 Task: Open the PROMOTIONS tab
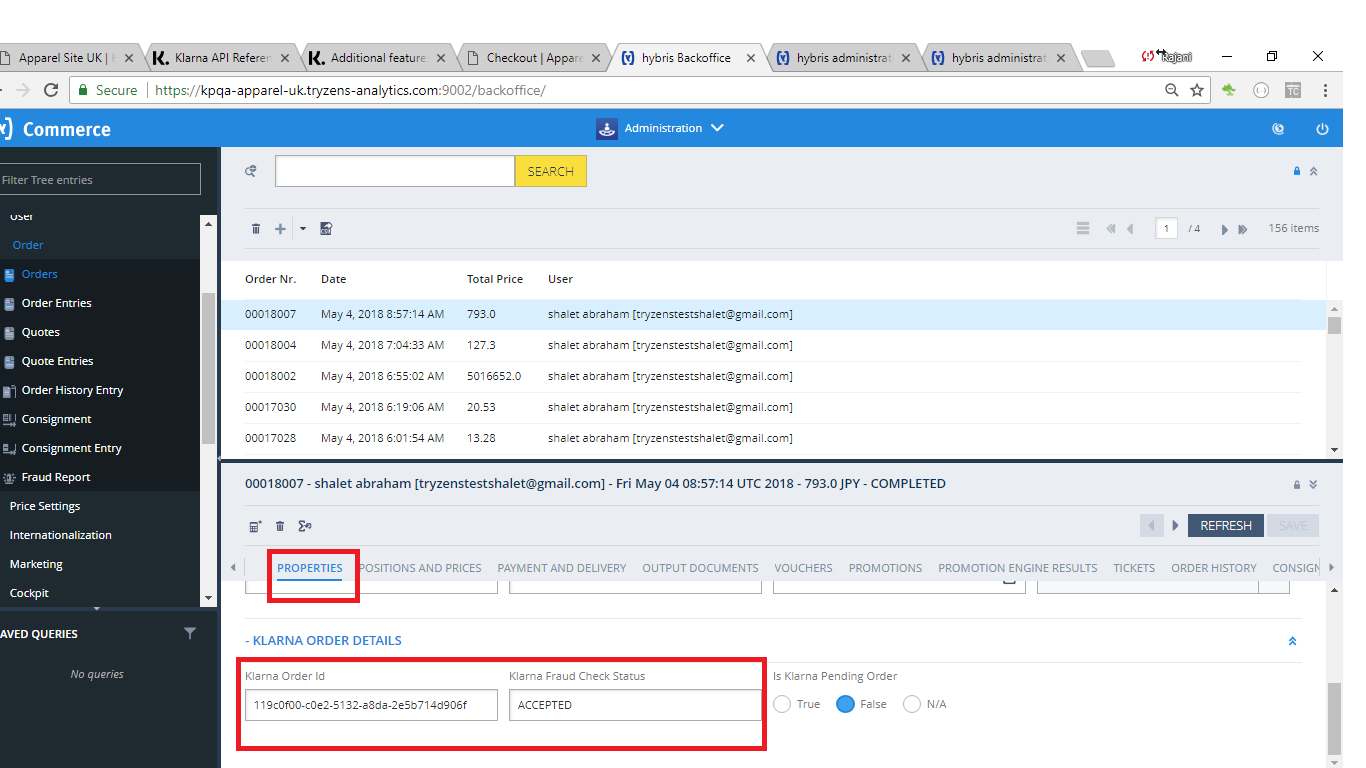point(886,568)
